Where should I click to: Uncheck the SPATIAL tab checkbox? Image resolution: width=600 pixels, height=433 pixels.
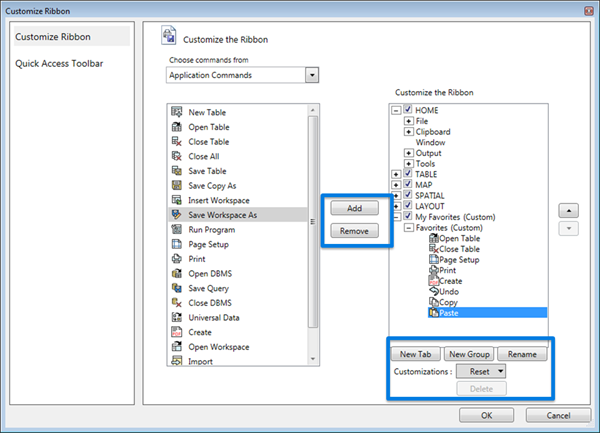(x=408, y=195)
